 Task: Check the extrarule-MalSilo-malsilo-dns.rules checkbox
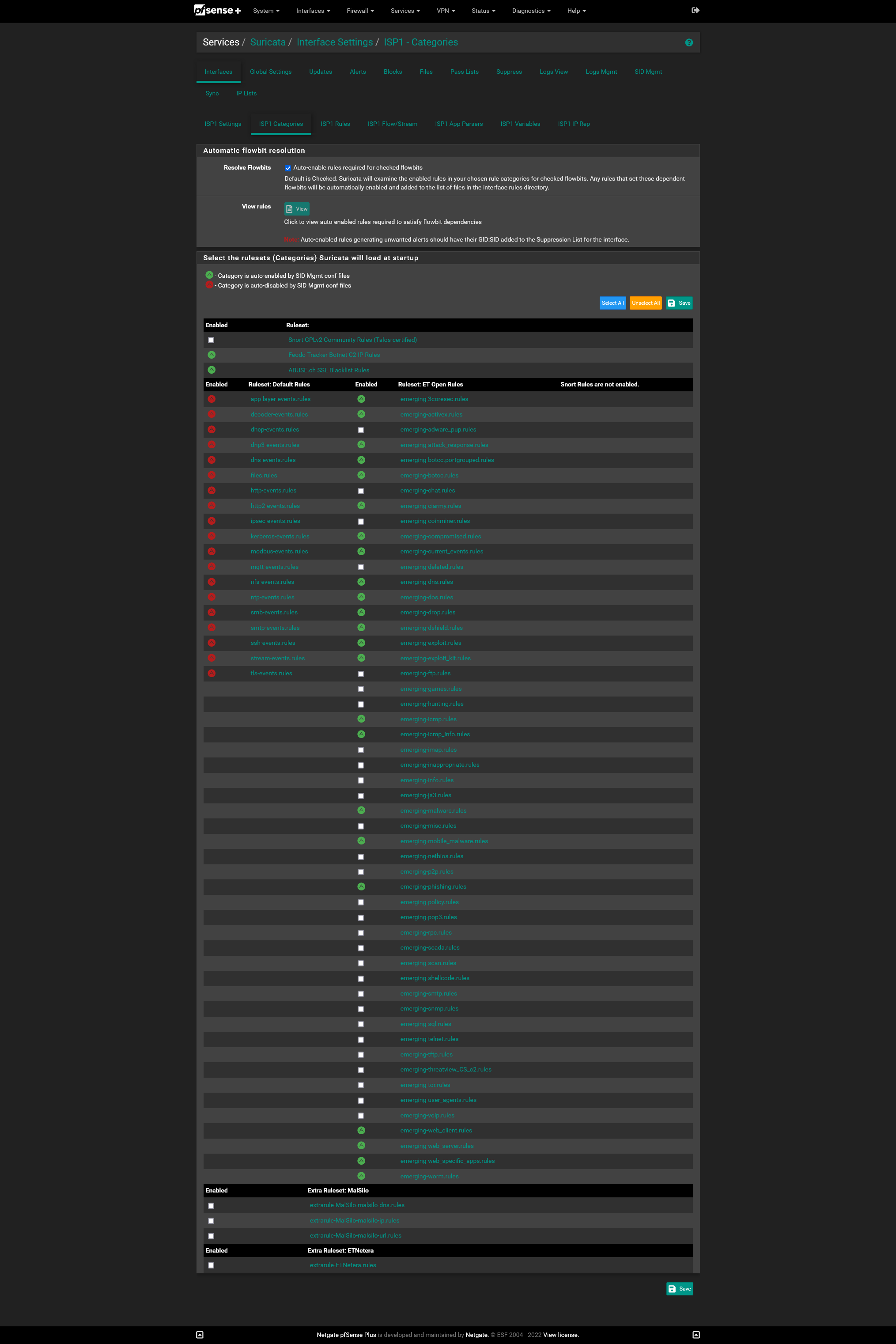211,1206
